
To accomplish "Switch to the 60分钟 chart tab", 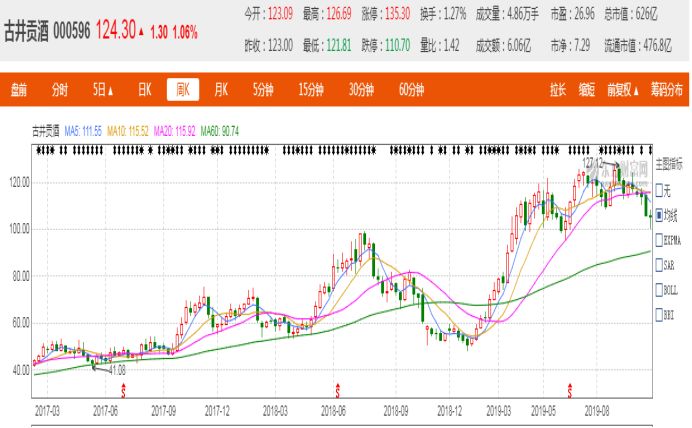I will [x=411, y=90].
